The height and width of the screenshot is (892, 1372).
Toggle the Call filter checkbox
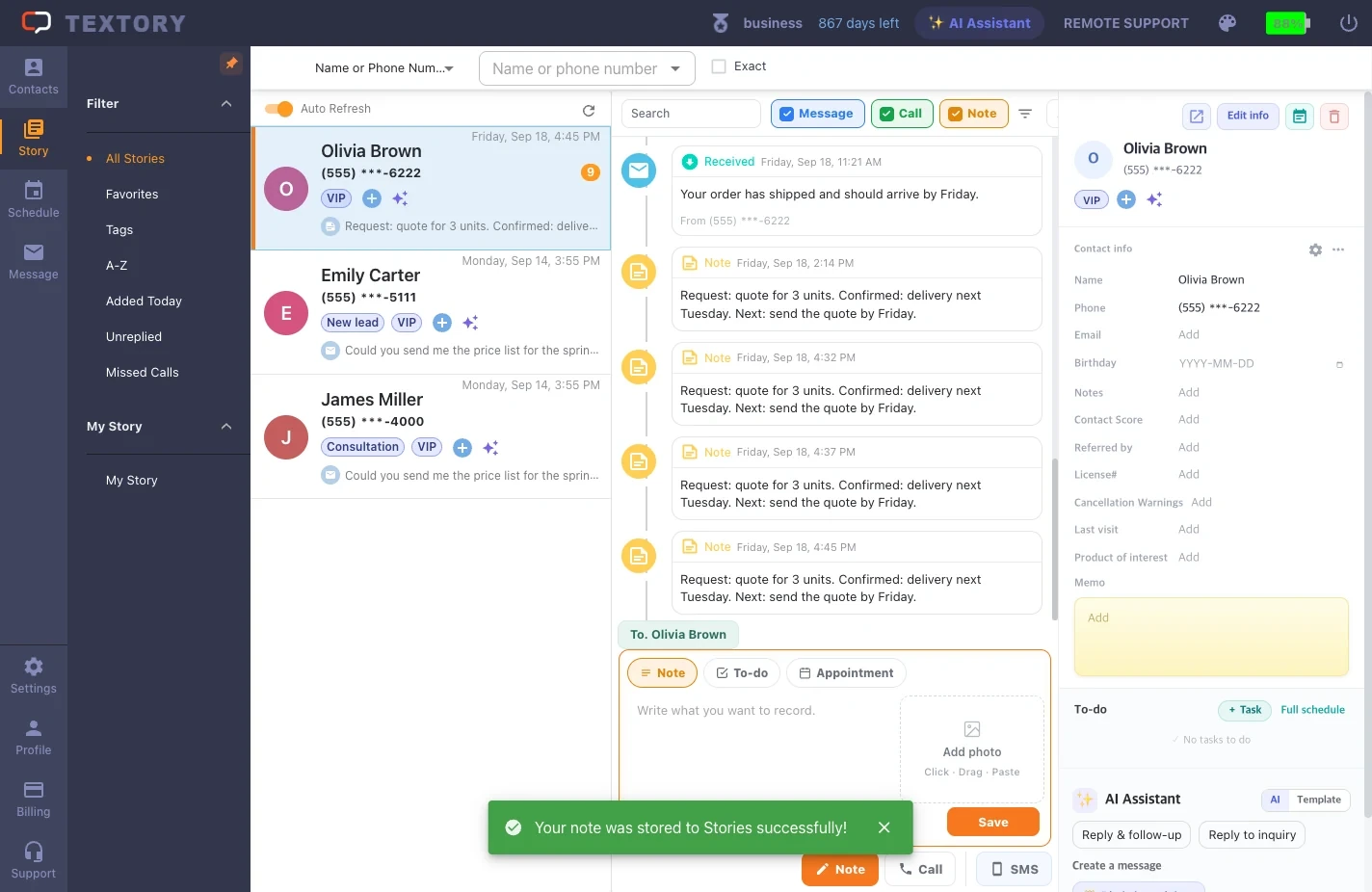point(887,114)
